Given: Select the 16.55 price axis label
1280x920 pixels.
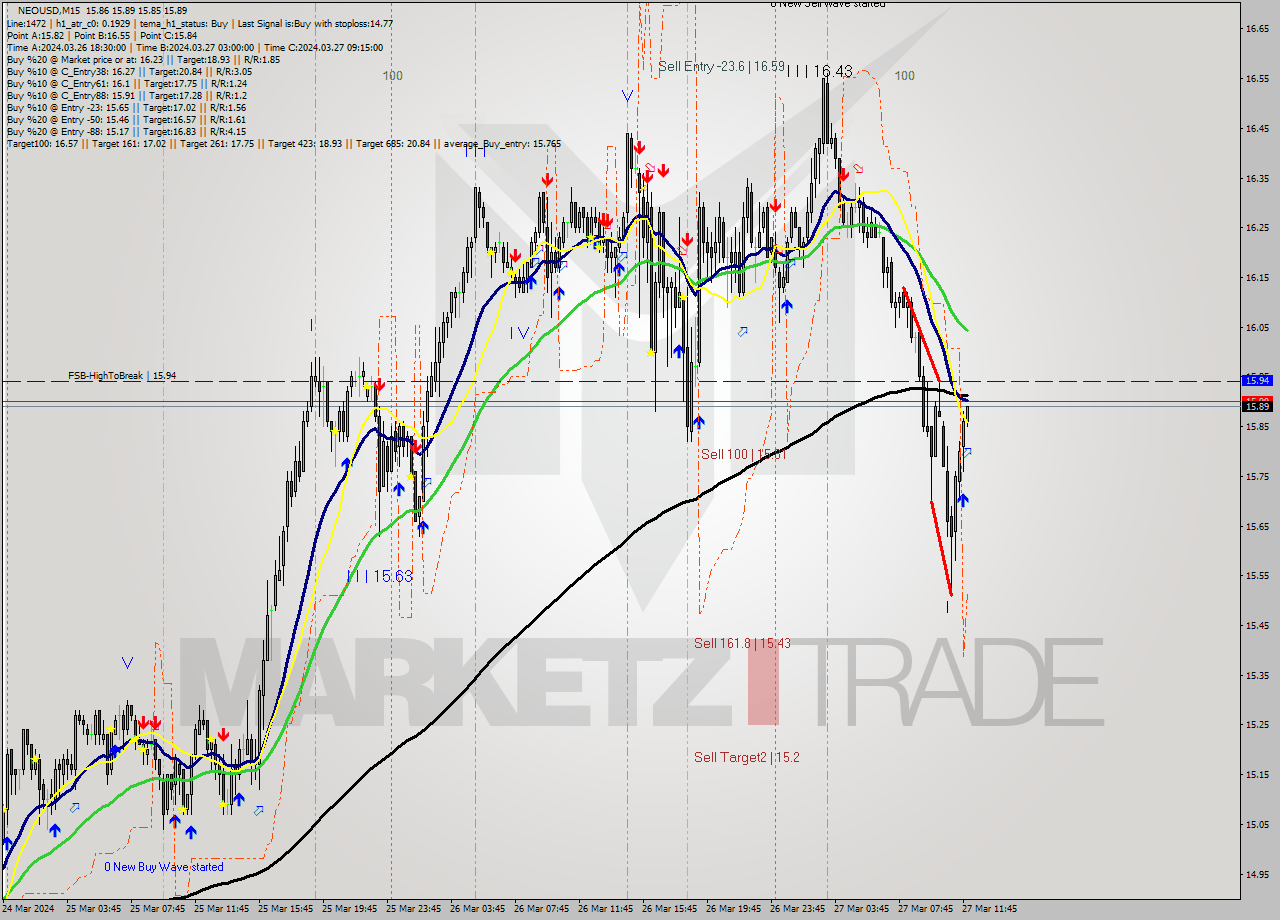Looking at the screenshot, I should pyautogui.click(x=1257, y=78).
